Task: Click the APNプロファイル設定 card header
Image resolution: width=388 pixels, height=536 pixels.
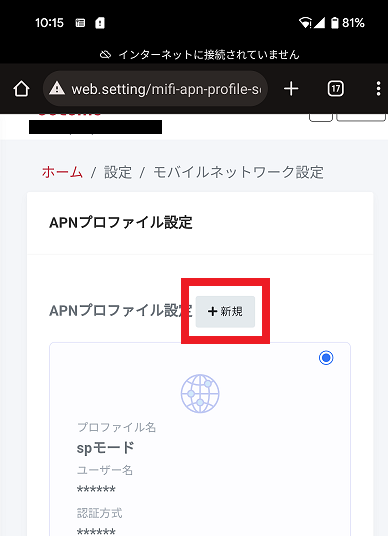Action: (121, 223)
